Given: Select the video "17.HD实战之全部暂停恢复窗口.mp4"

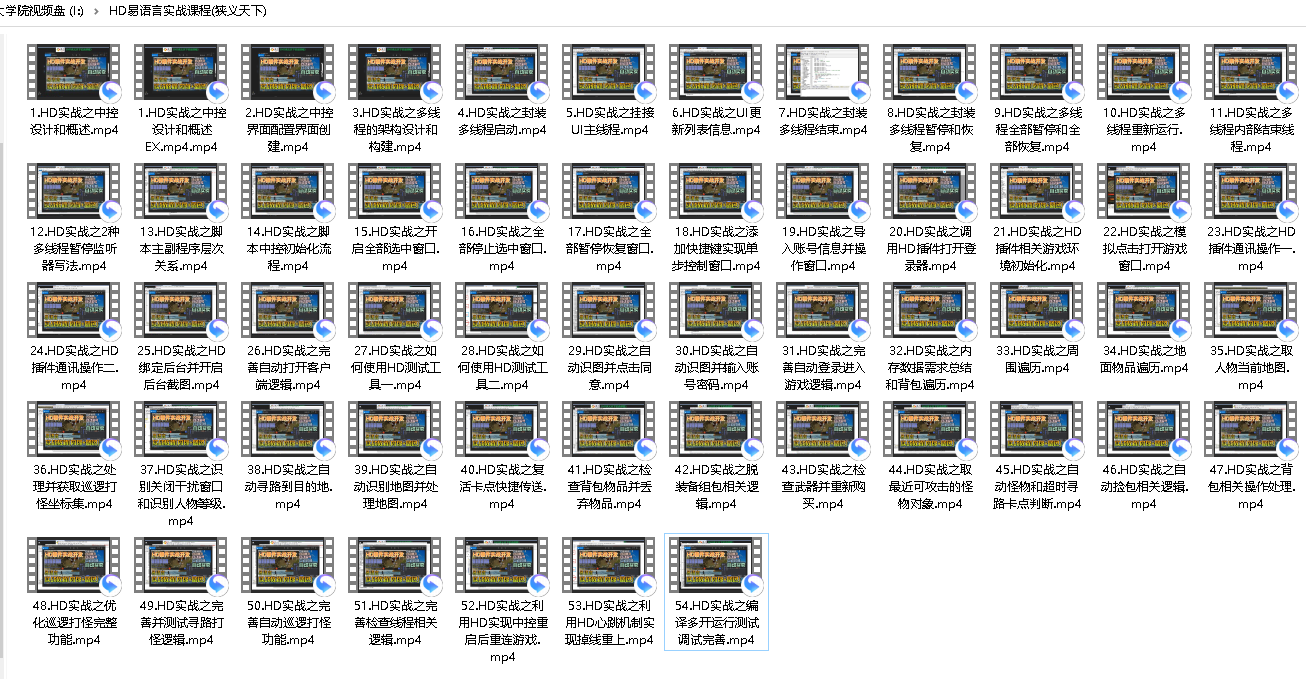Looking at the screenshot, I should click(x=608, y=193).
